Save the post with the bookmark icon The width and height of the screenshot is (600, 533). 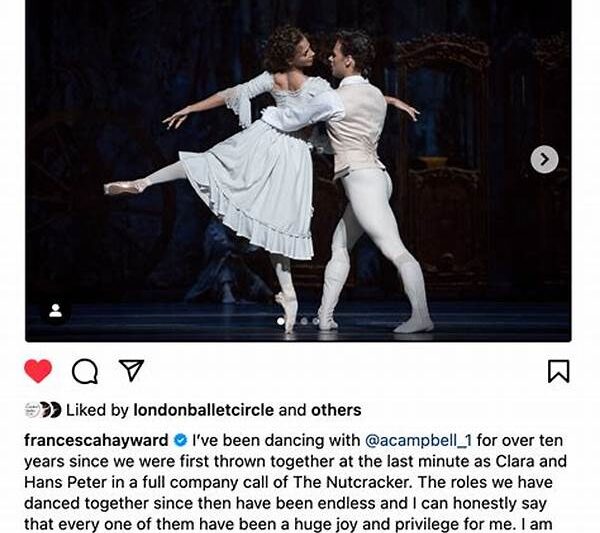559,371
